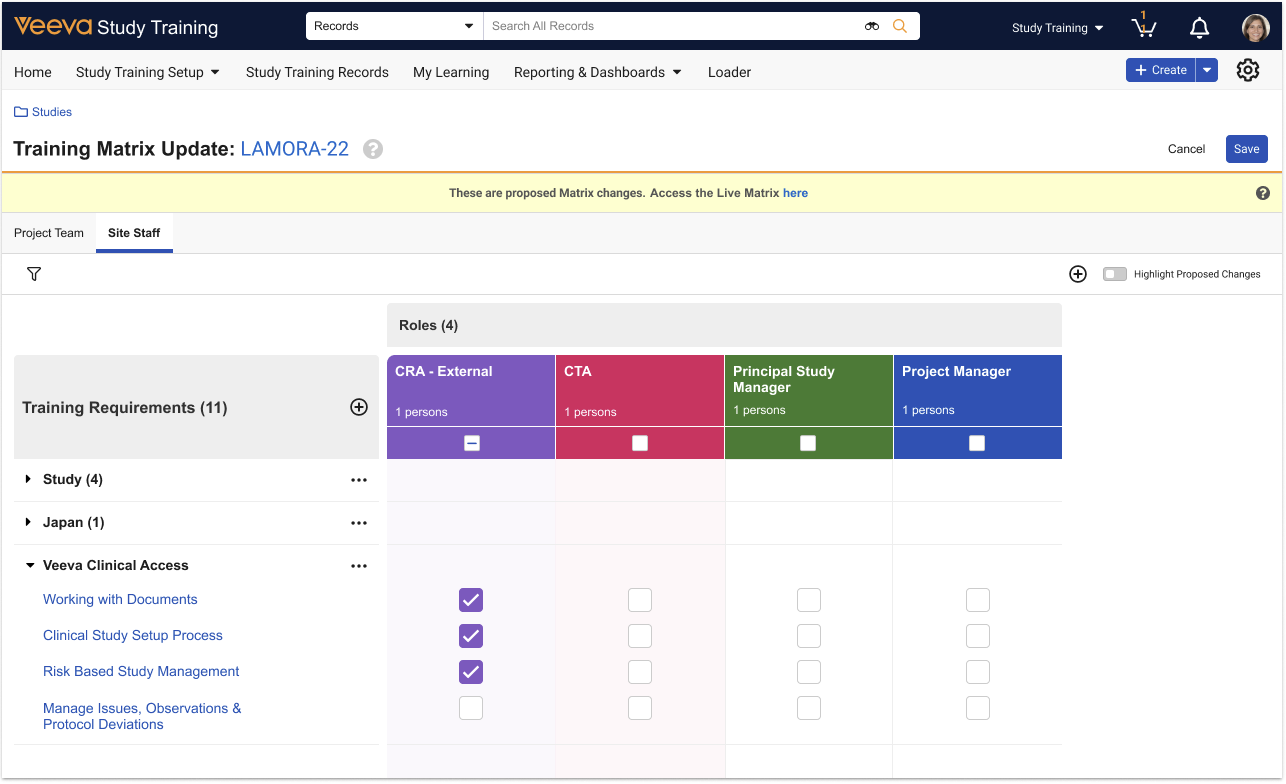
Task: Open the notifications bell
Action: point(1199,28)
